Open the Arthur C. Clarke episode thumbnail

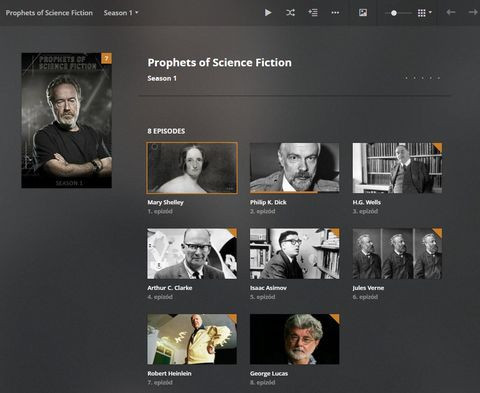(x=192, y=253)
